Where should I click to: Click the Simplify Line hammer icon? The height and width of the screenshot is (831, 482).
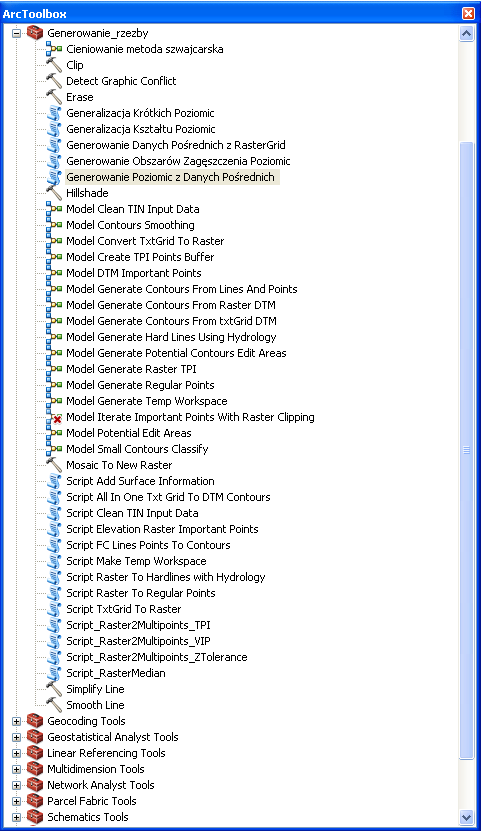coord(54,689)
